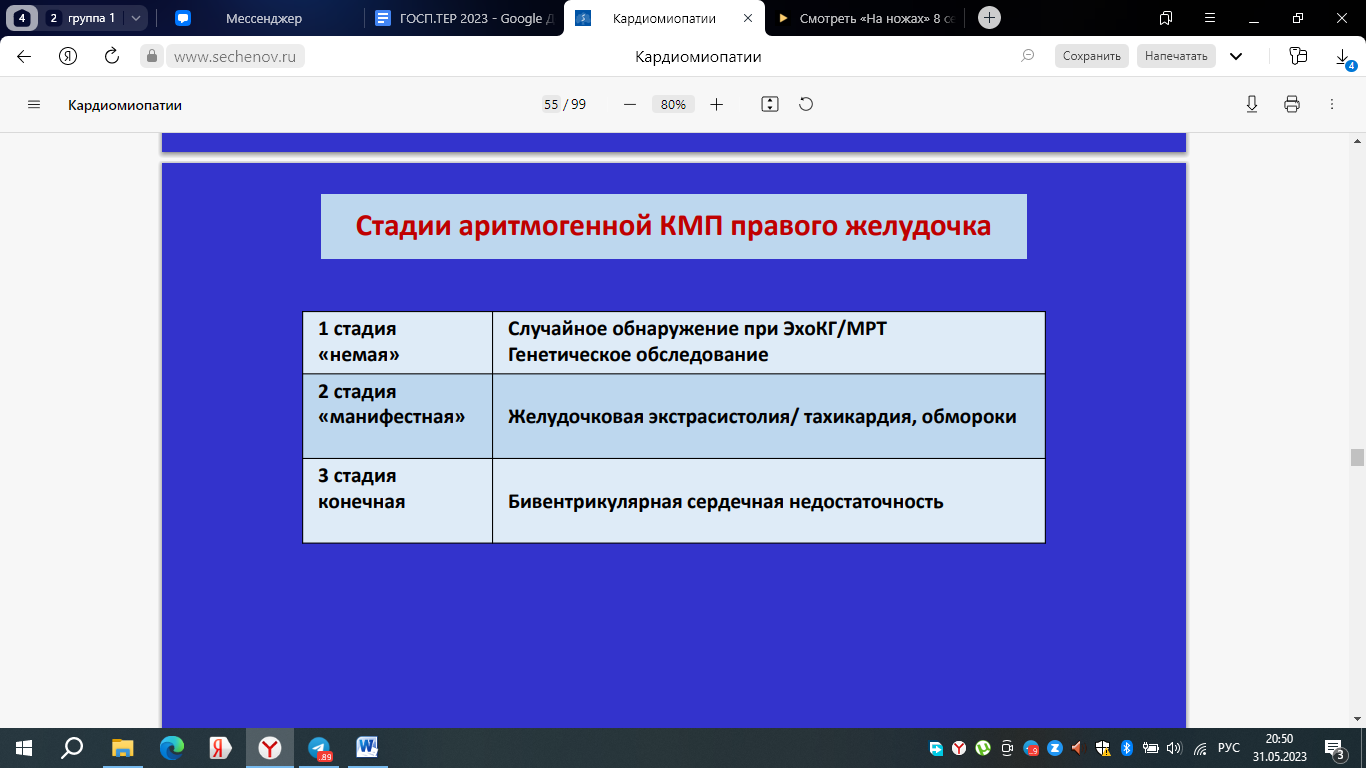
Task: Open a new tab with plus button
Action: tap(989, 18)
